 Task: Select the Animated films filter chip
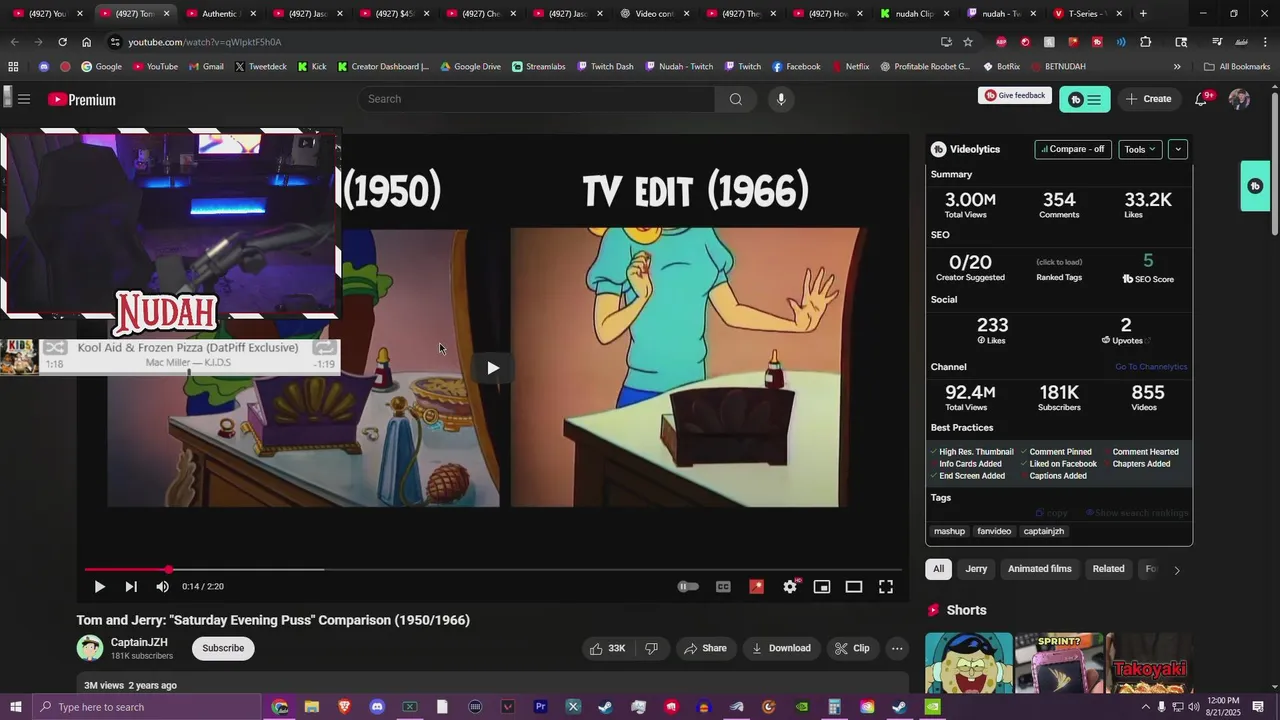(1039, 569)
